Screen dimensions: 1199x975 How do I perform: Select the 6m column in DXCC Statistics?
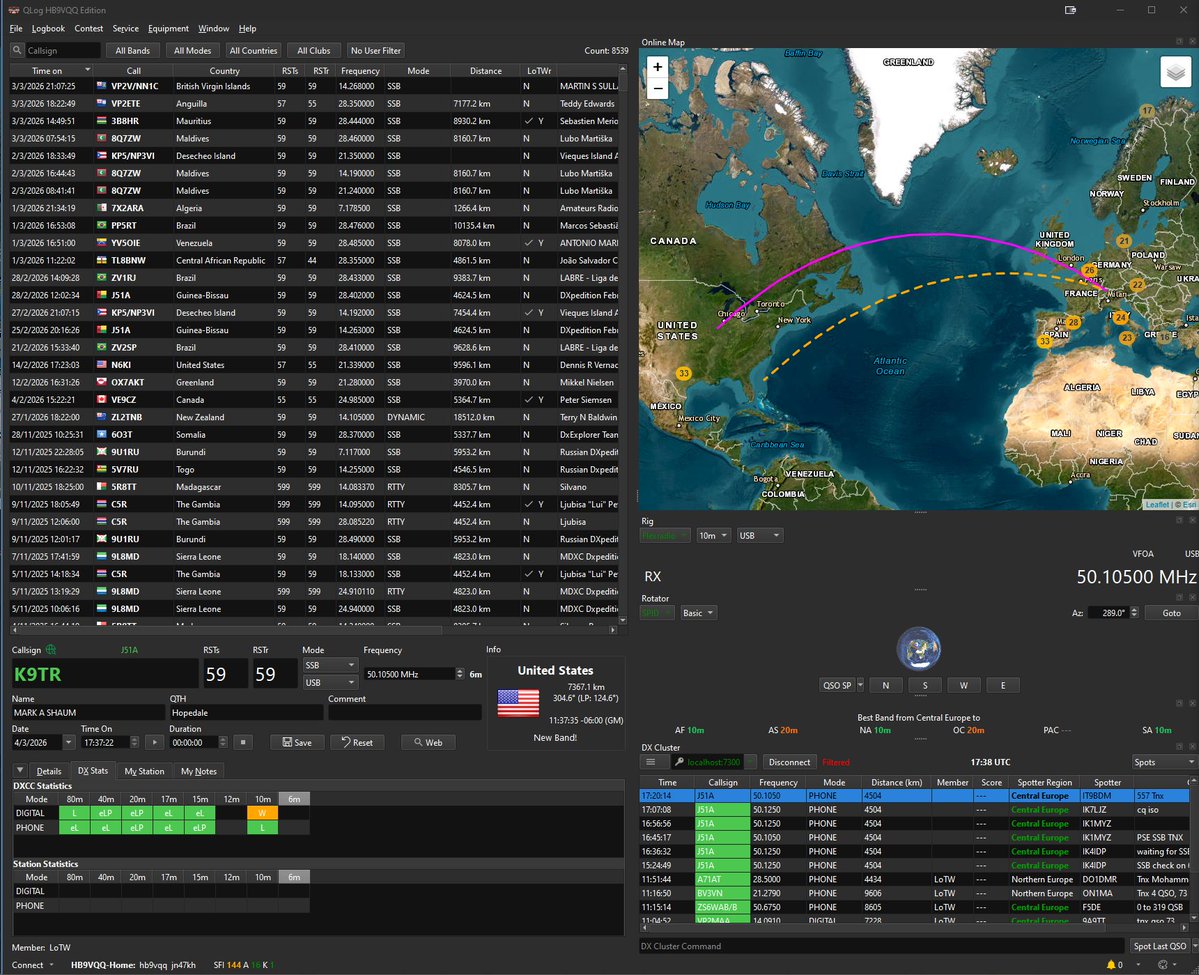point(294,799)
